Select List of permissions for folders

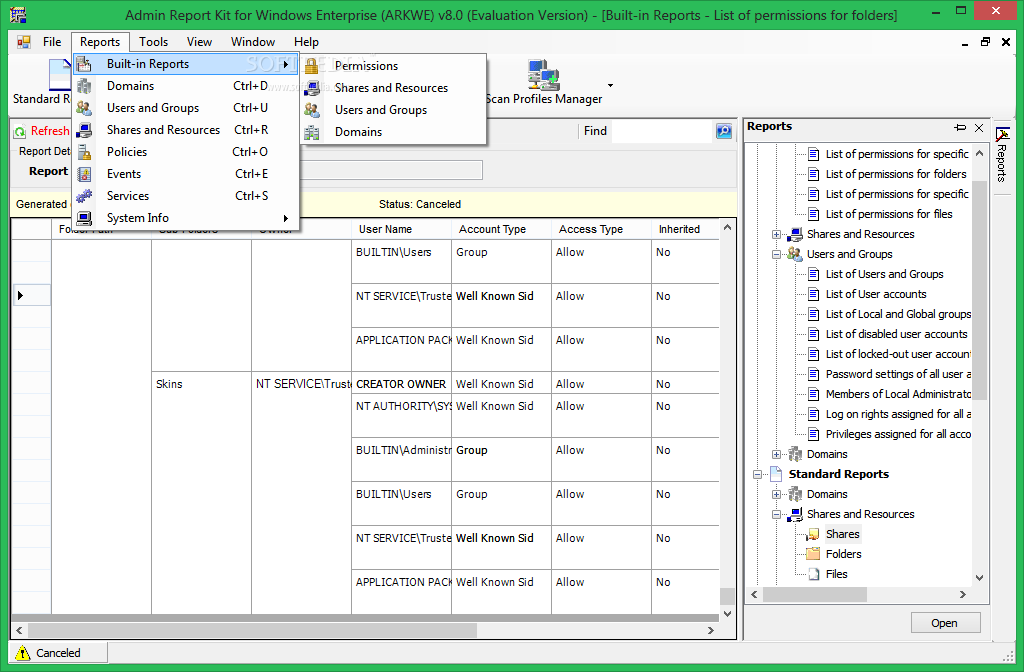point(895,174)
